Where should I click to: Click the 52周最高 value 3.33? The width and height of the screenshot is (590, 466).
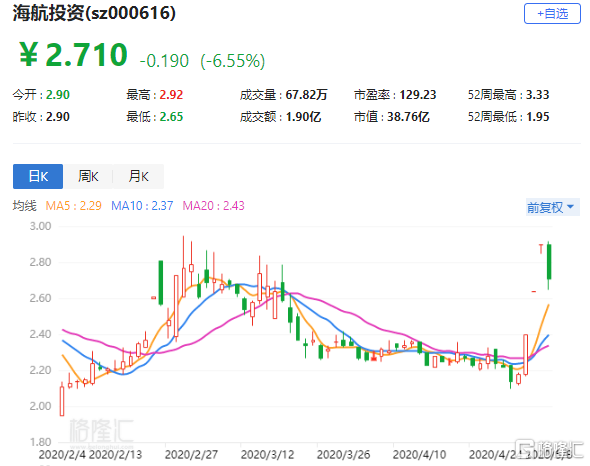coord(537,94)
